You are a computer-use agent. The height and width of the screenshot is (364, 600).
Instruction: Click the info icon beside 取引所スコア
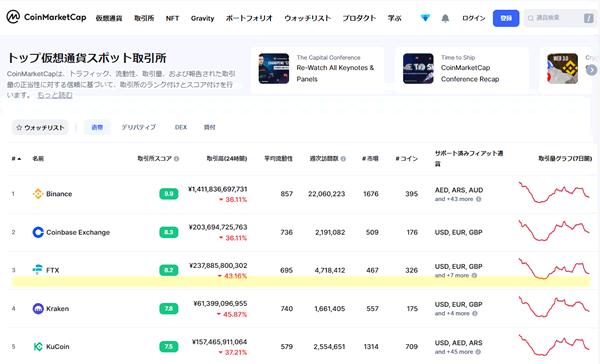(176, 159)
